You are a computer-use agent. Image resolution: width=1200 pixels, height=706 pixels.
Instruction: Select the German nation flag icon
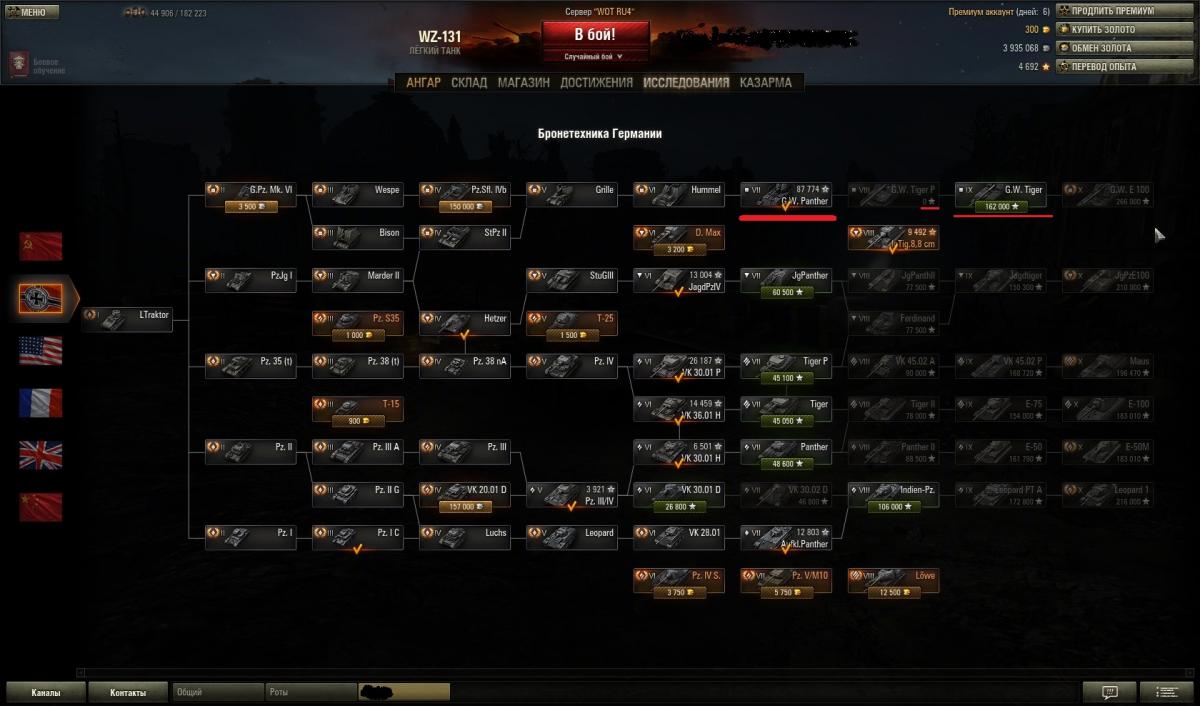tap(40, 298)
